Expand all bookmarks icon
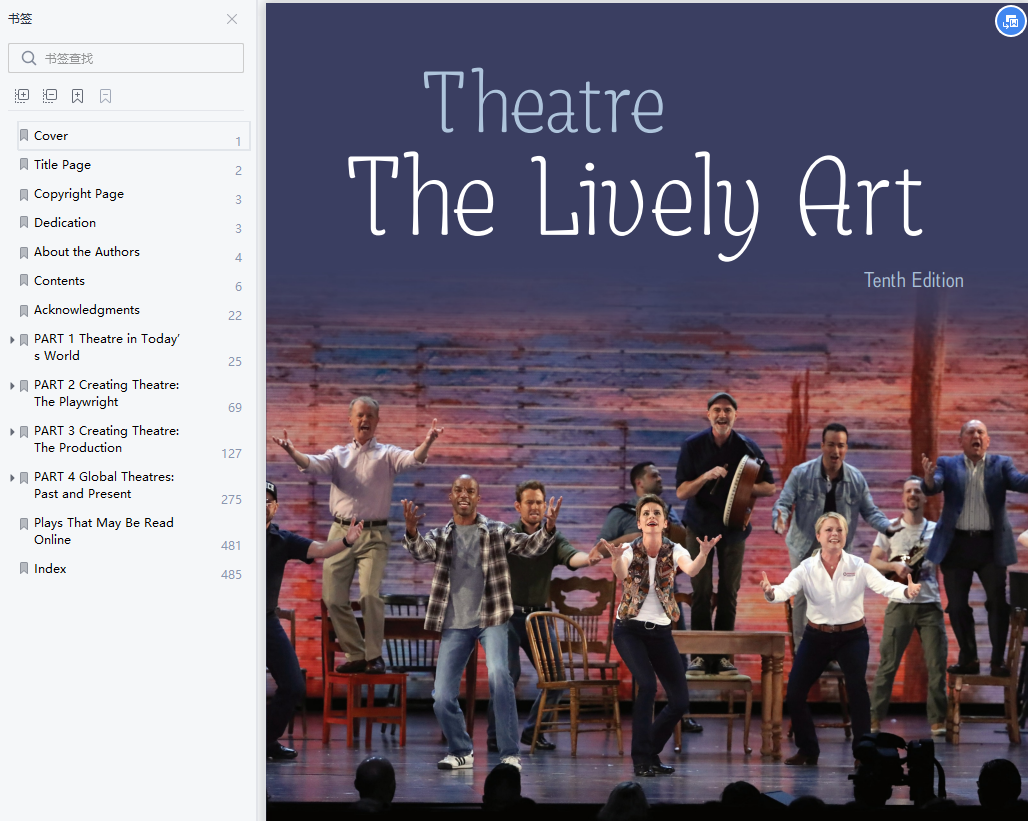1028x821 pixels. [x=22, y=96]
